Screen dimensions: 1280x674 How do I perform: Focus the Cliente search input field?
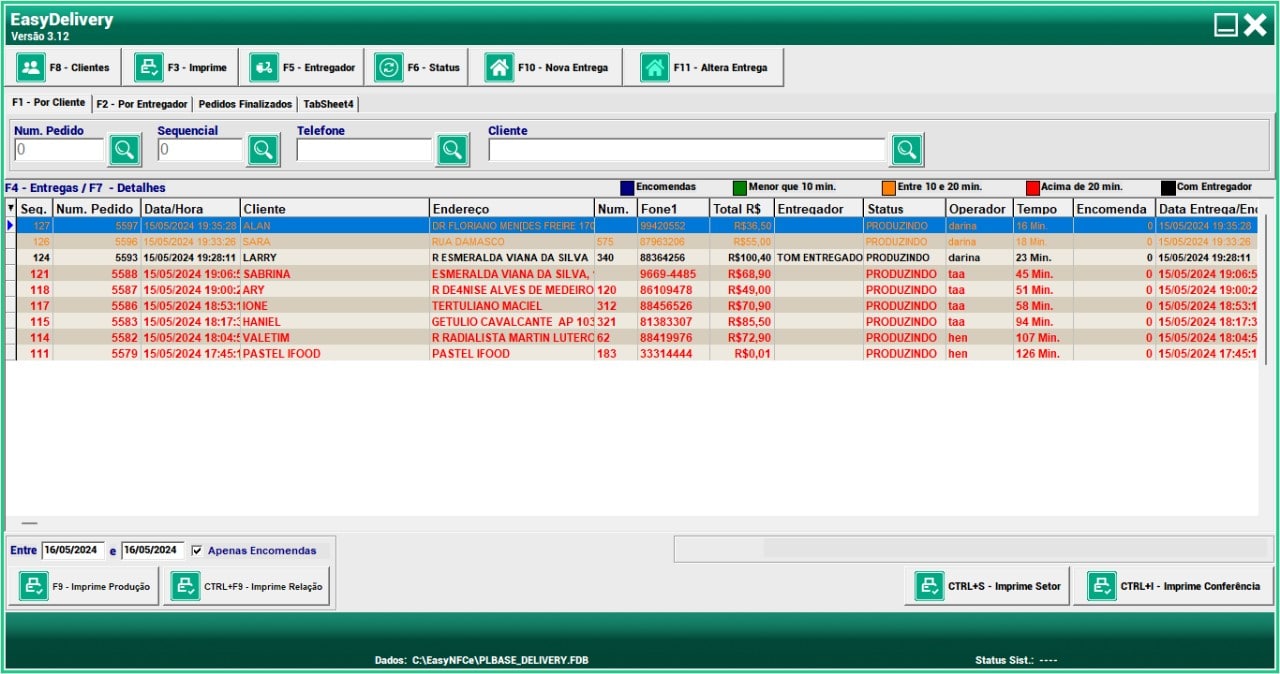tap(687, 150)
